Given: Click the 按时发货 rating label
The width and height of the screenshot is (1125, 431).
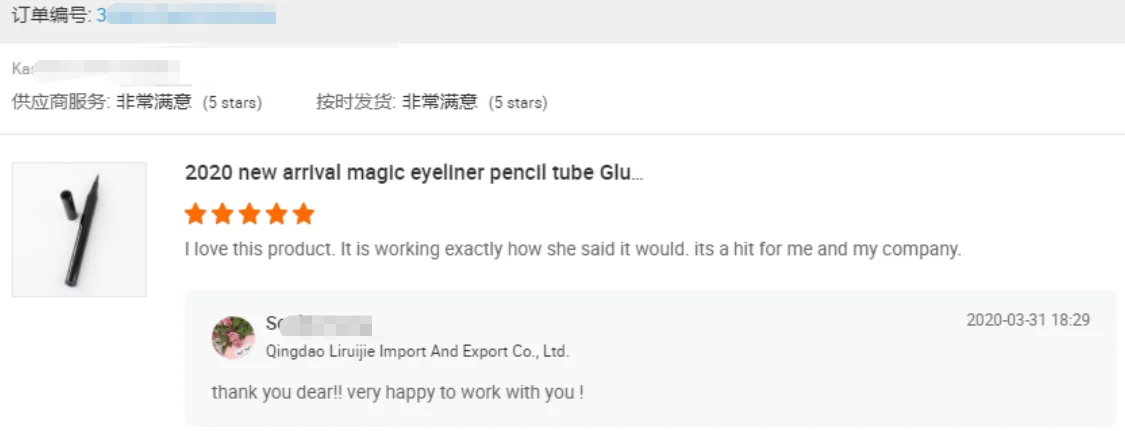Looking at the screenshot, I should (355, 102).
